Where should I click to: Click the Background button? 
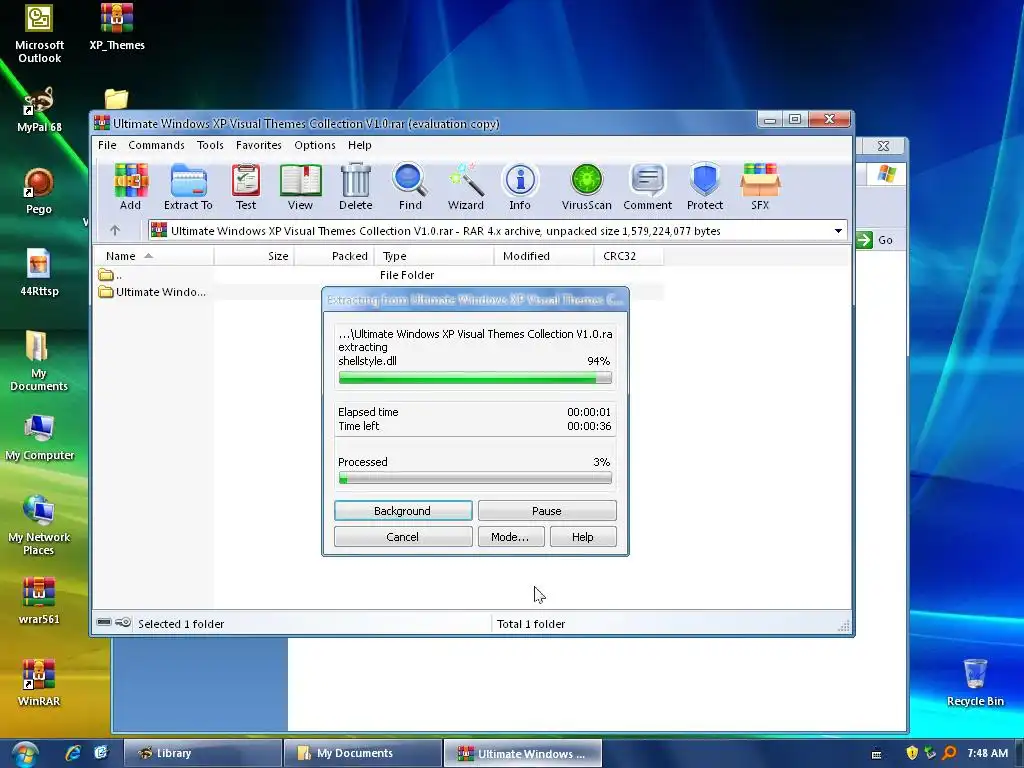point(403,511)
